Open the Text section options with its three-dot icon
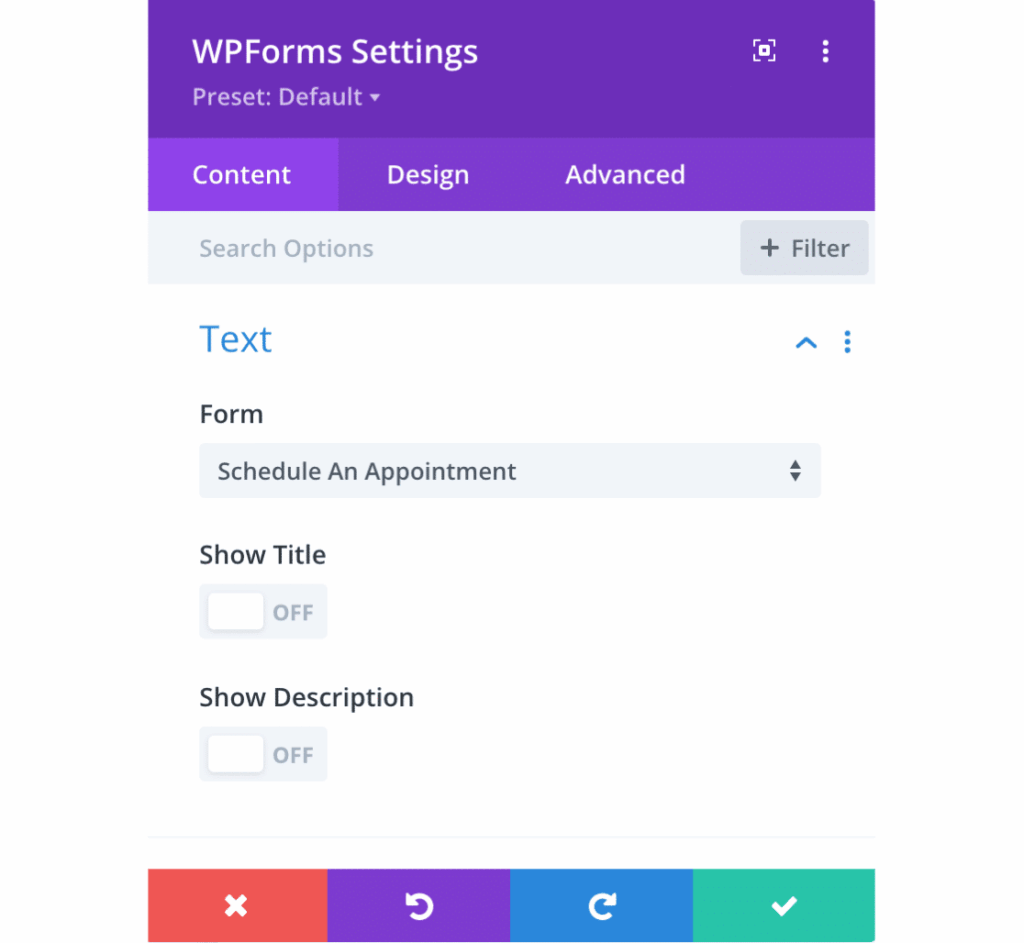The width and height of the screenshot is (1024, 943). 847,342
